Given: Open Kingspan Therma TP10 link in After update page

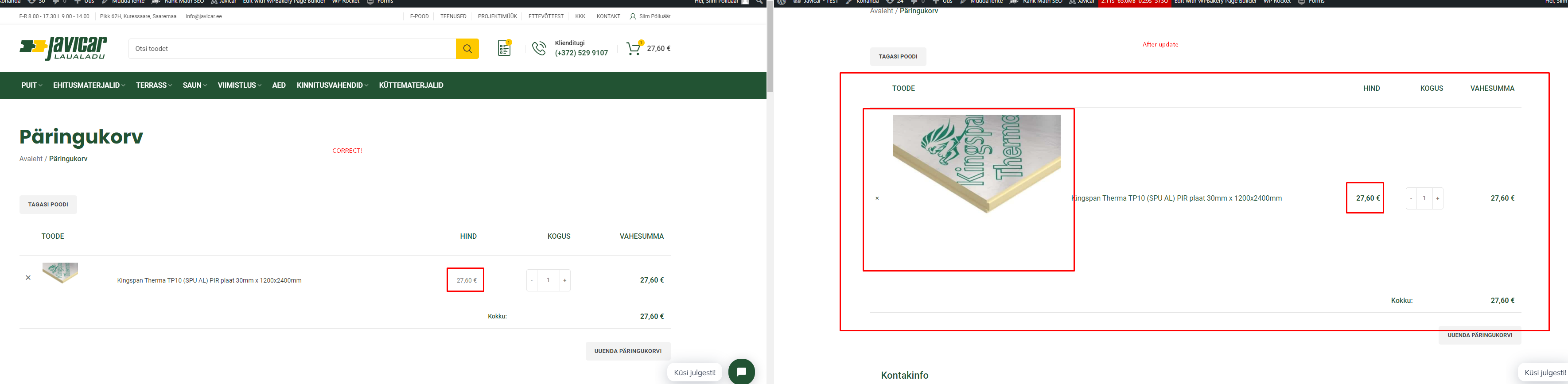Looking at the screenshot, I should coord(1177,198).
